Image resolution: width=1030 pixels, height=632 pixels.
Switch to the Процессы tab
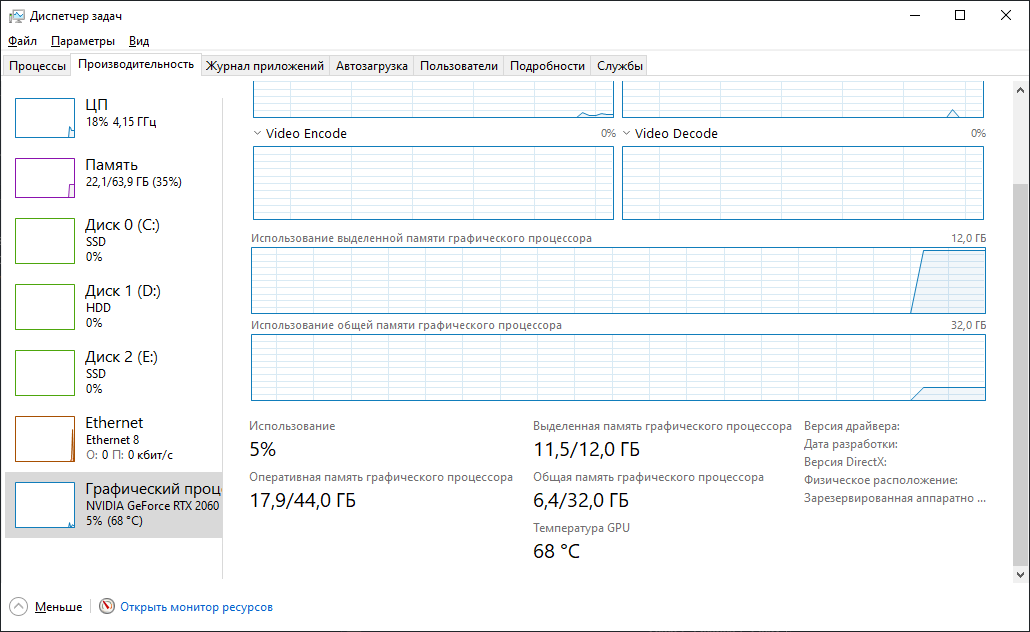tap(37, 66)
